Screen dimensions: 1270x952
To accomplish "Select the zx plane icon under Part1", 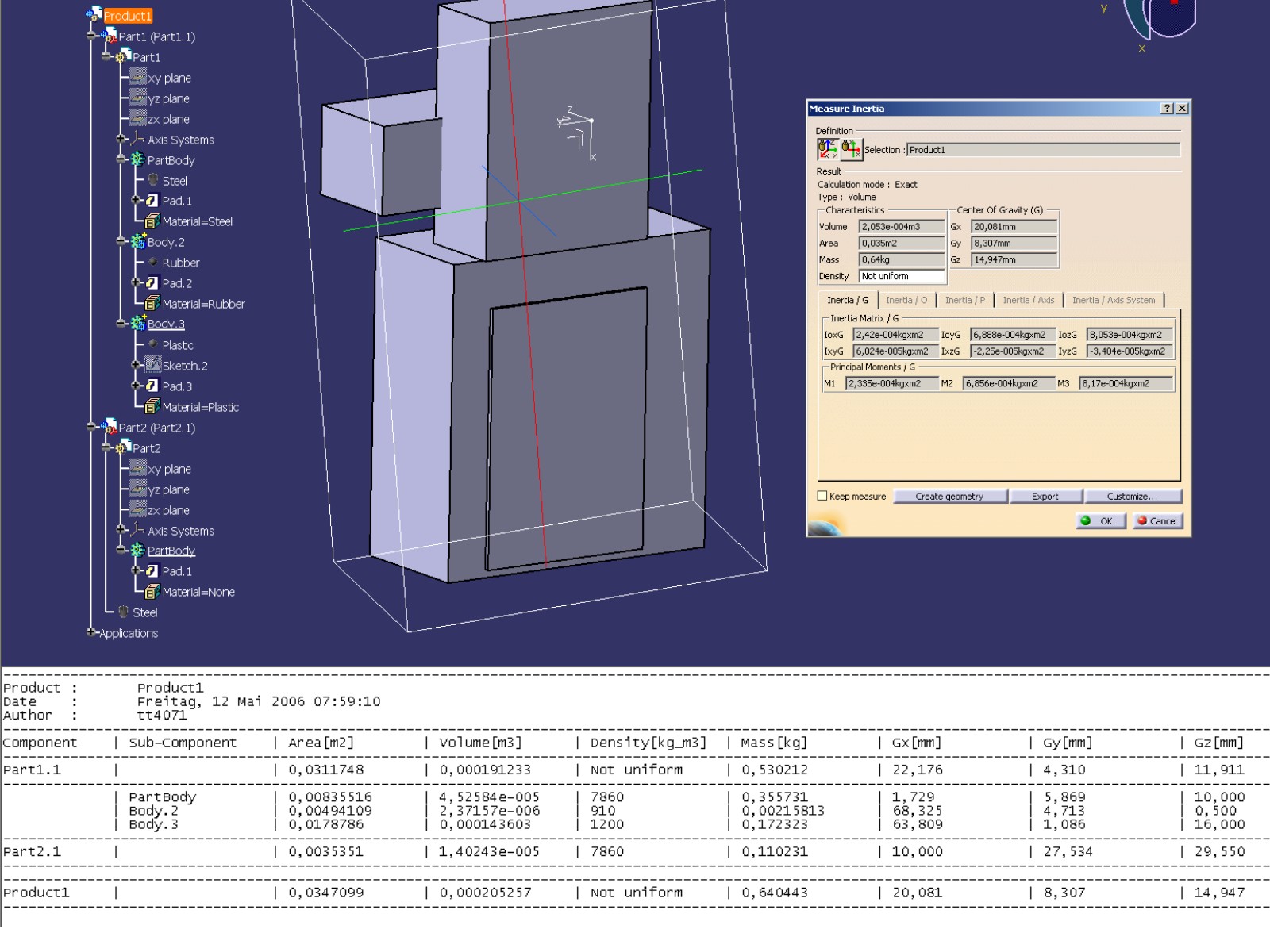I will tap(138, 118).
